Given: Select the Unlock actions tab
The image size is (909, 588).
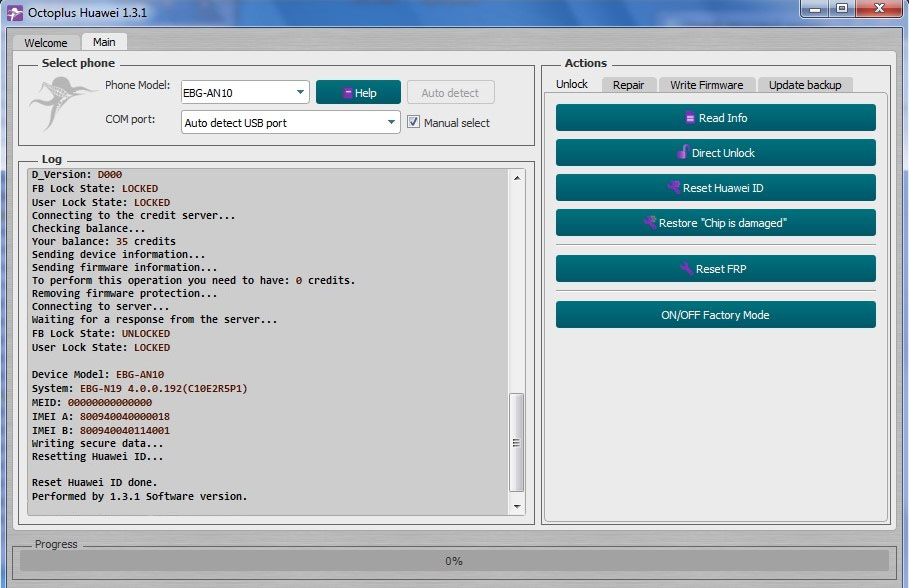Looking at the screenshot, I should click(x=572, y=84).
